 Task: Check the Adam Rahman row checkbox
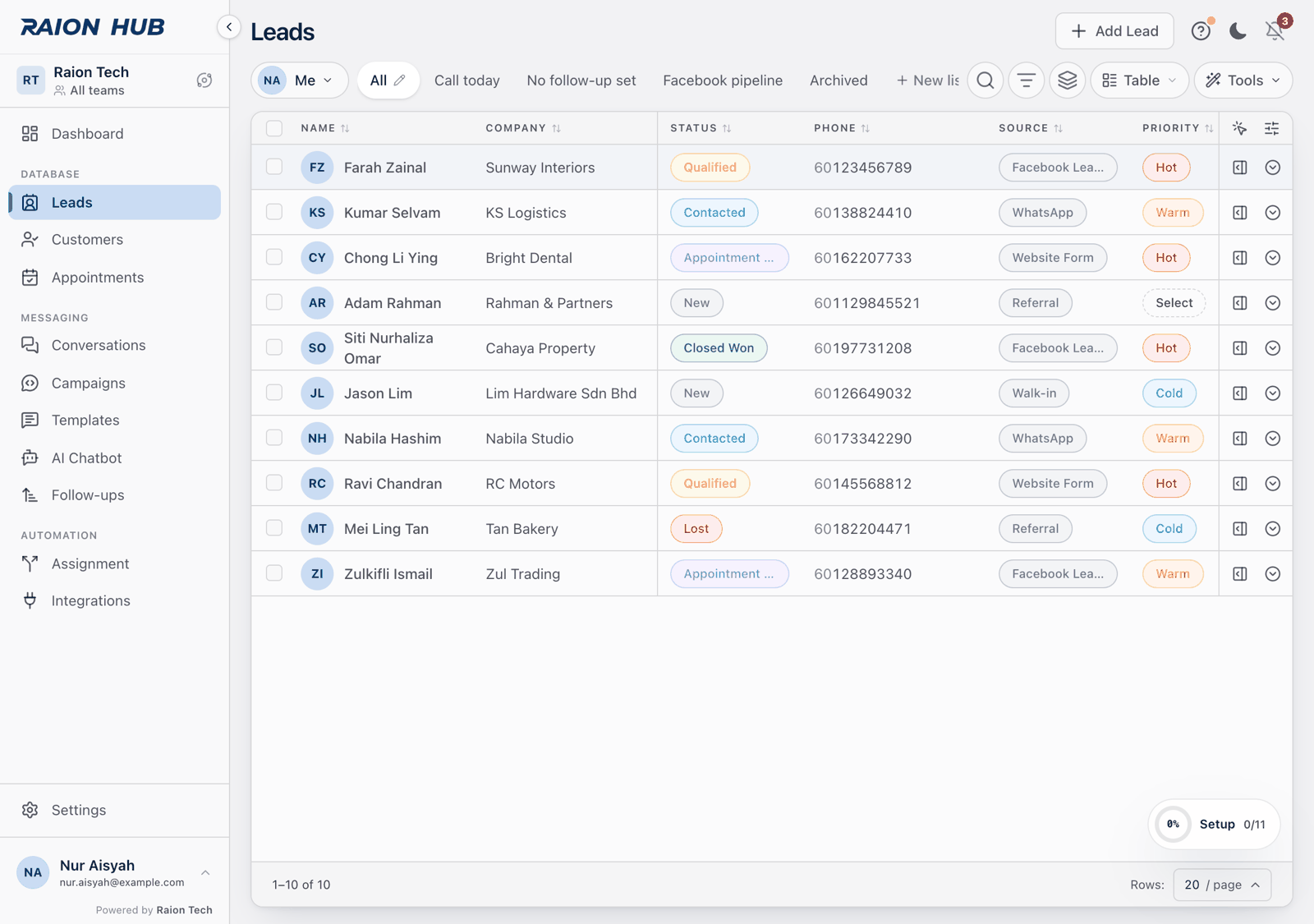[274, 302]
